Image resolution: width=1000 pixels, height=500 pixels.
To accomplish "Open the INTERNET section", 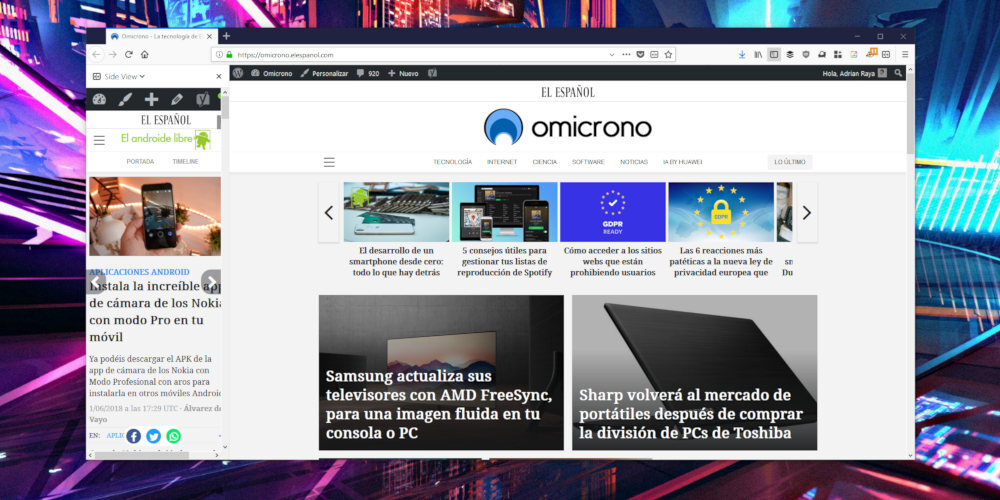I will click(502, 162).
